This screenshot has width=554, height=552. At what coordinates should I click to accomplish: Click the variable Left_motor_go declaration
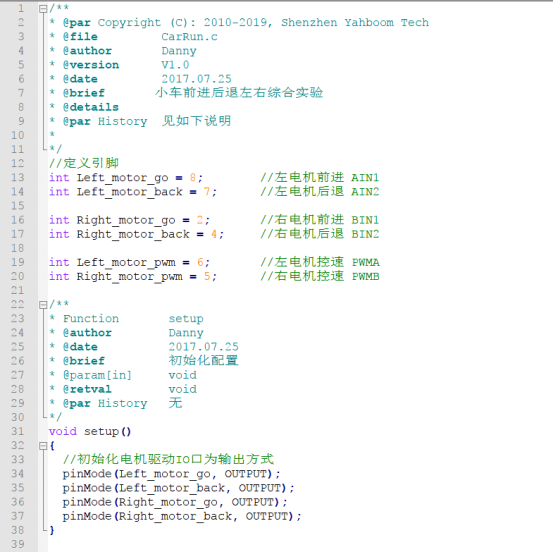coord(123,178)
